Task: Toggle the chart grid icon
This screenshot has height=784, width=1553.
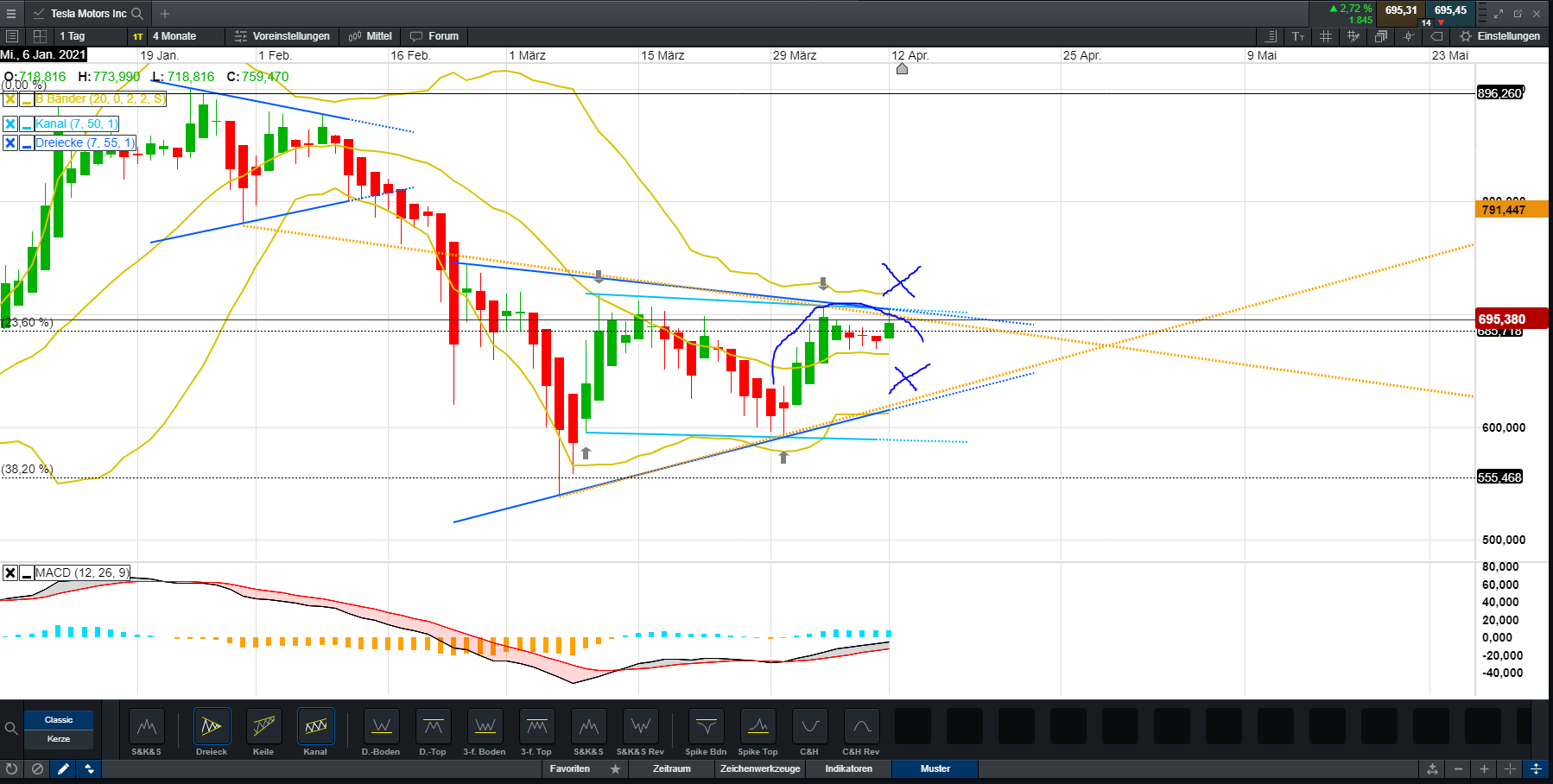Action: coord(1326,36)
